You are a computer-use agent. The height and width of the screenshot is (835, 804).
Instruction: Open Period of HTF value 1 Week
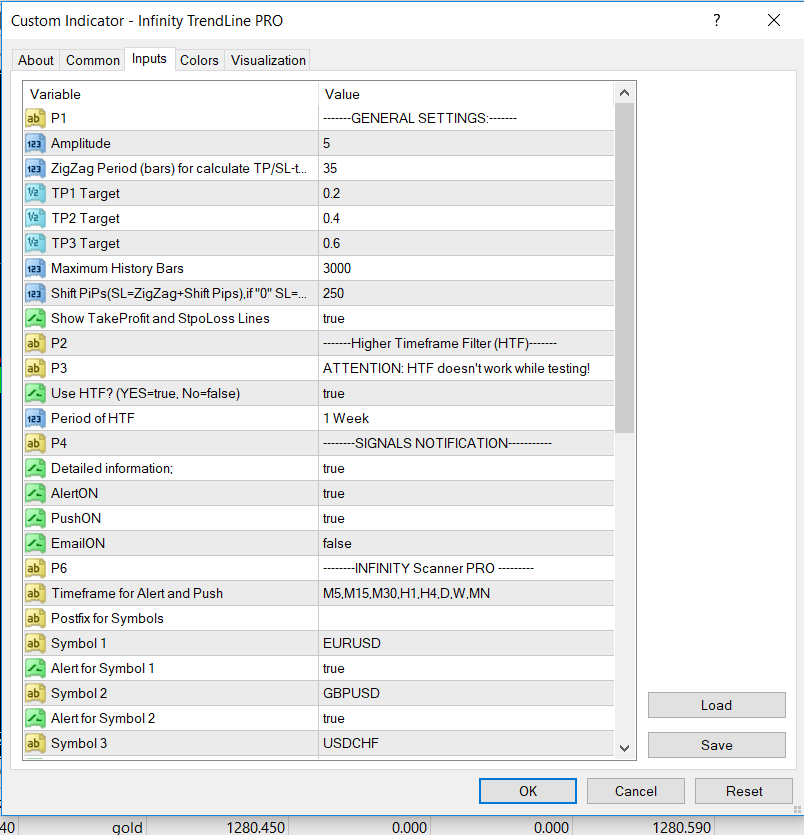[466, 419]
